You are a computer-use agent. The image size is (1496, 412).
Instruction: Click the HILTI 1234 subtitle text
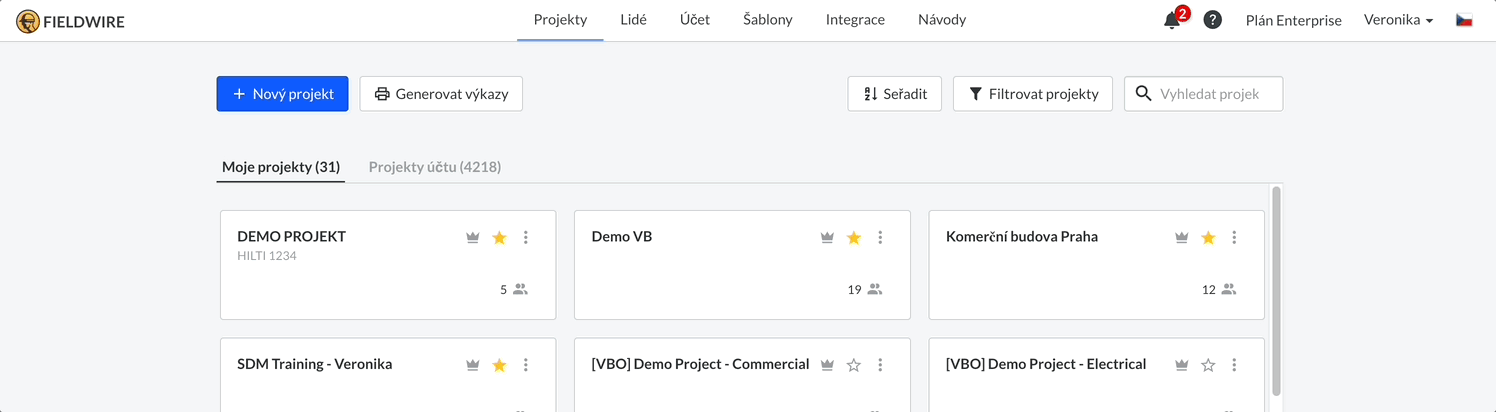click(267, 256)
